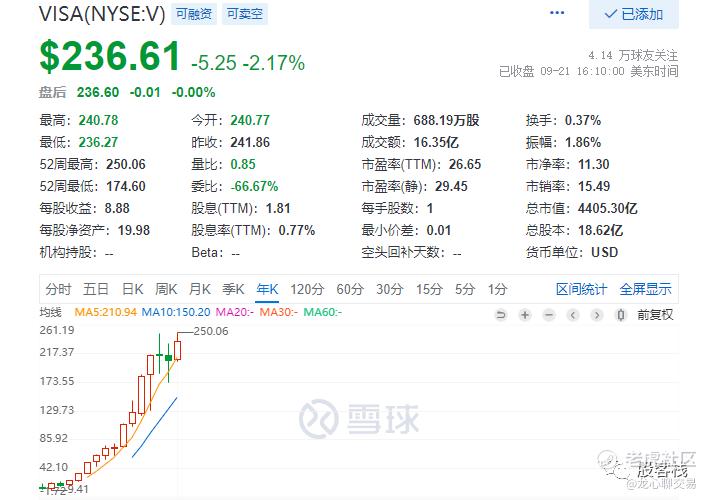
Task: Switch to the 60分 chart tab
Action: (x=350, y=289)
